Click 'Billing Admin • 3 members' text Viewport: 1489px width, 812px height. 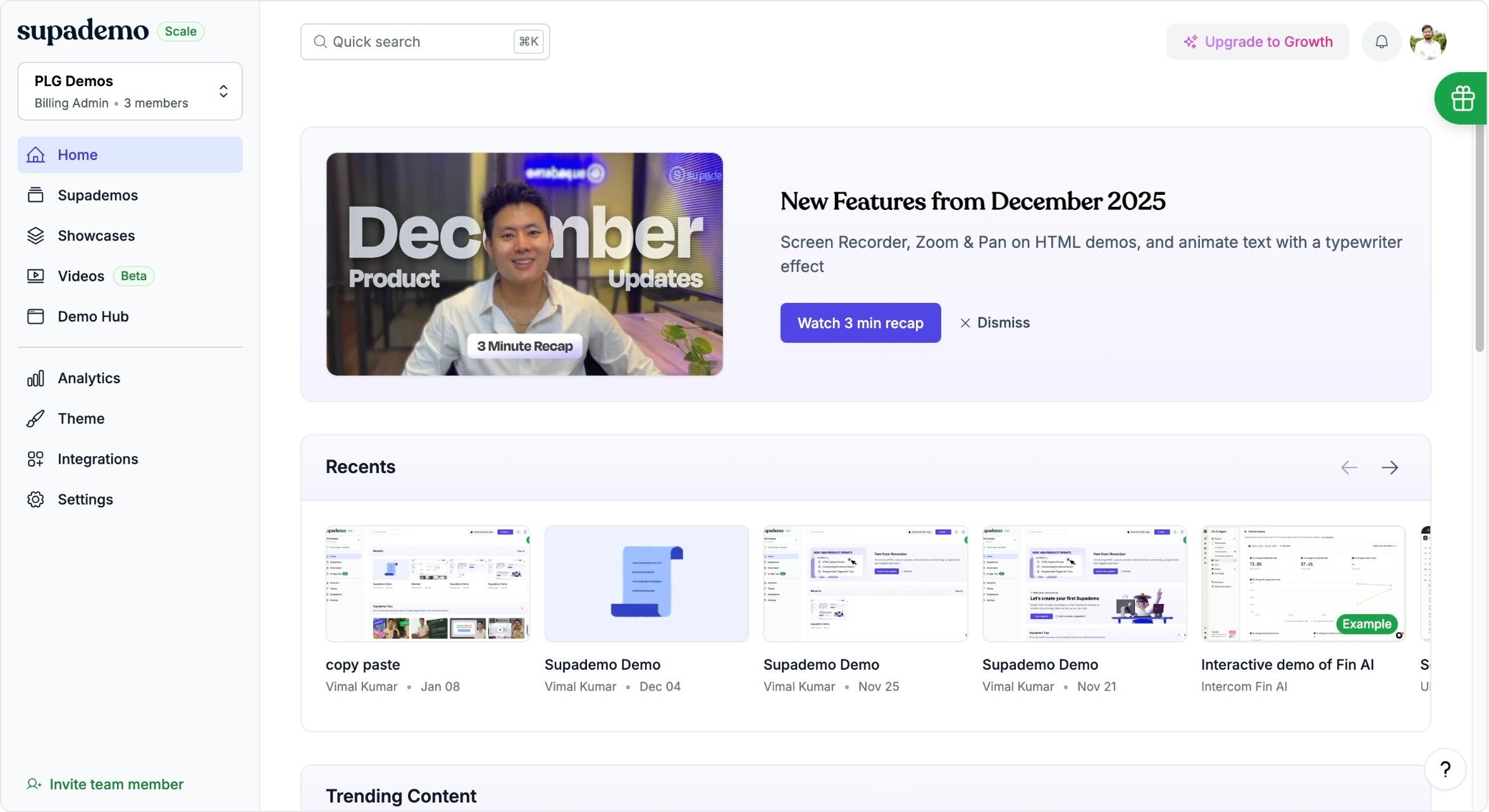coord(111,103)
